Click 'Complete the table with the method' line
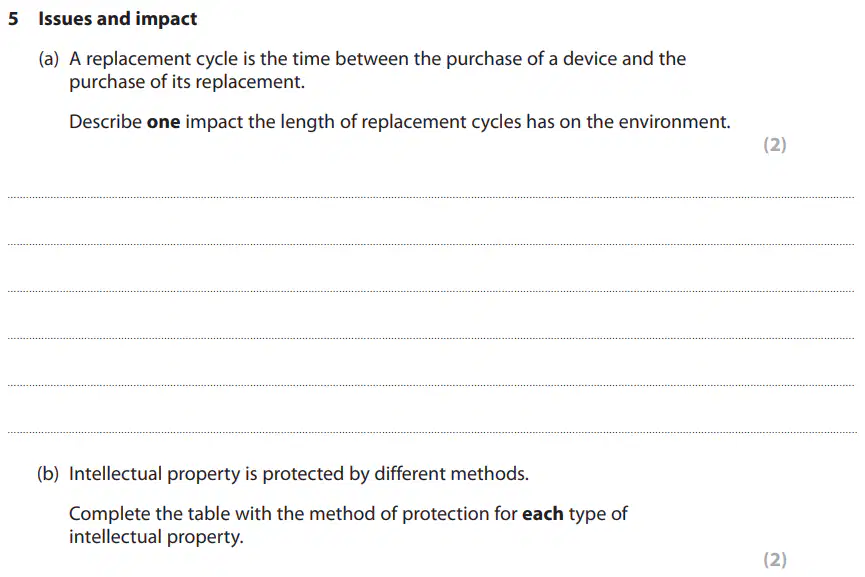Screen dimensions: 865x577 (348, 514)
